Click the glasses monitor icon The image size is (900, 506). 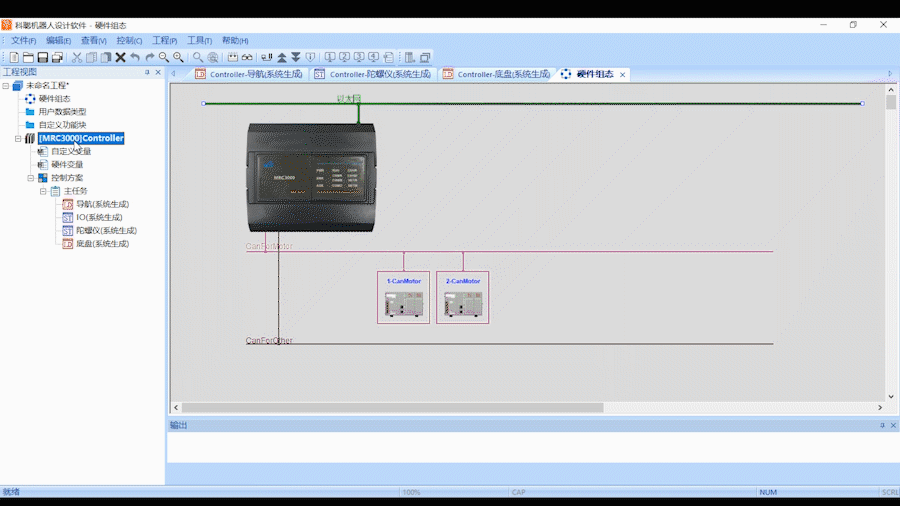coord(247,57)
